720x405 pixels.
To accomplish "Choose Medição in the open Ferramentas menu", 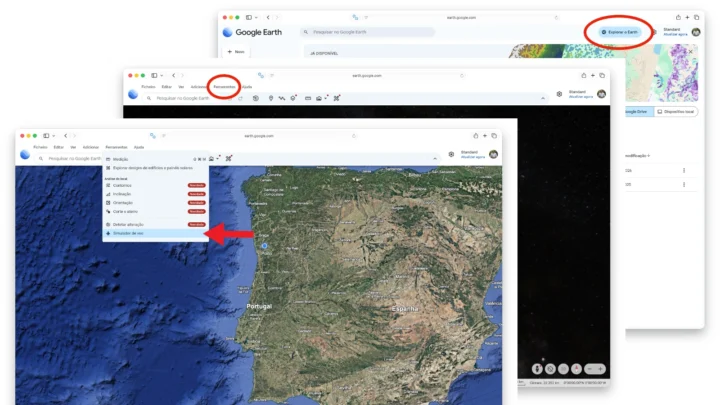I will [x=155, y=159].
